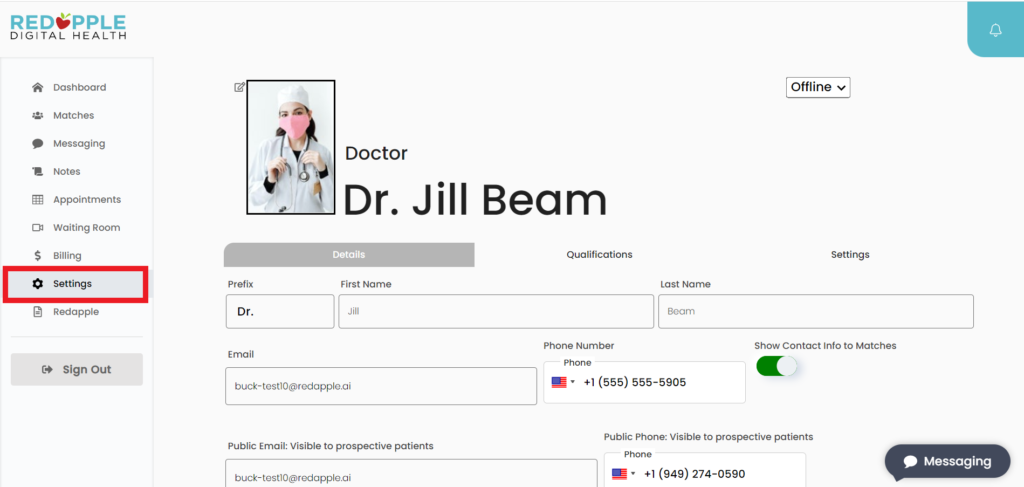Open the floating Messaging chat button

pyautogui.click(x=948, y=462)
